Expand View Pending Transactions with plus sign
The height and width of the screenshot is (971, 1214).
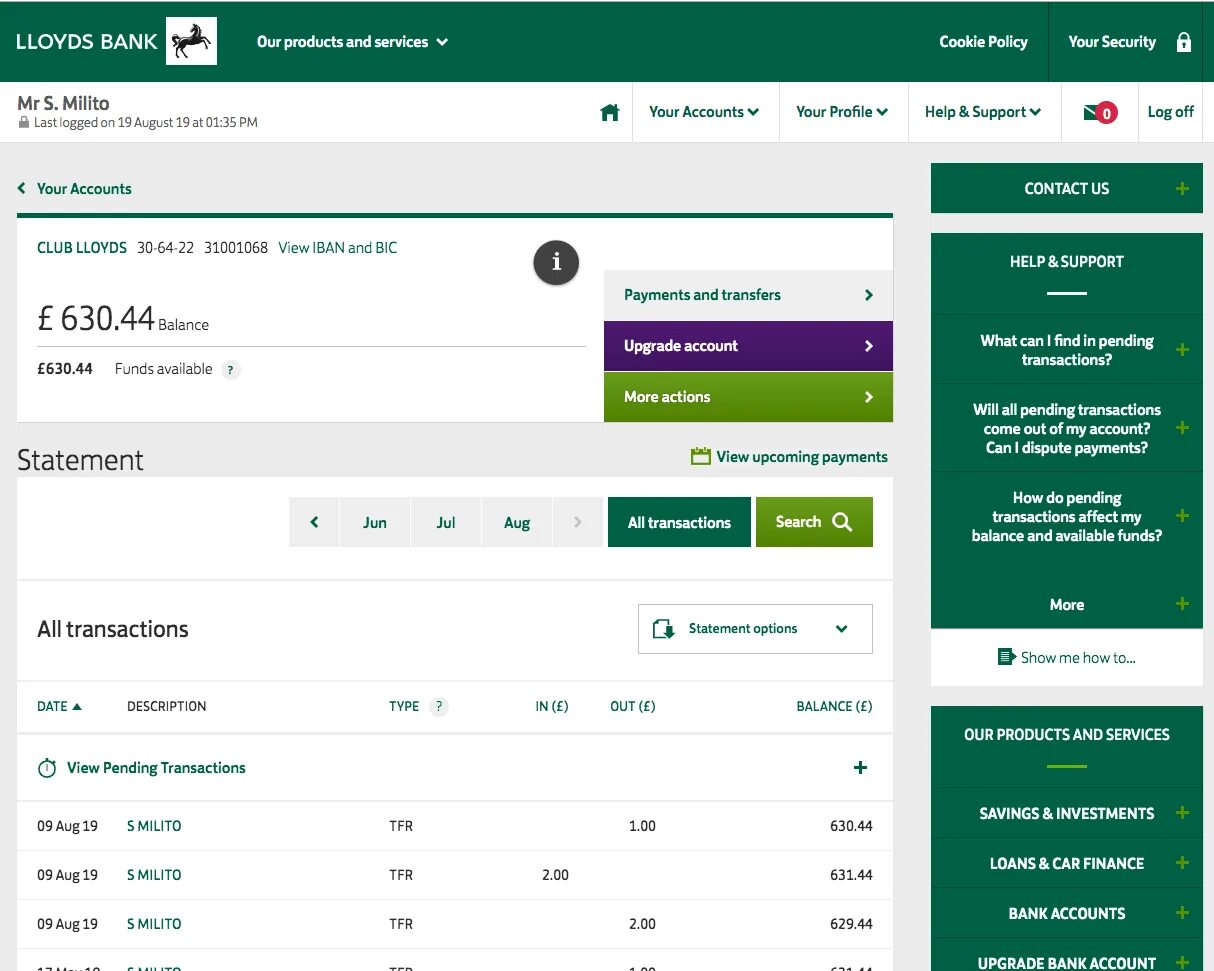(860, 768)
